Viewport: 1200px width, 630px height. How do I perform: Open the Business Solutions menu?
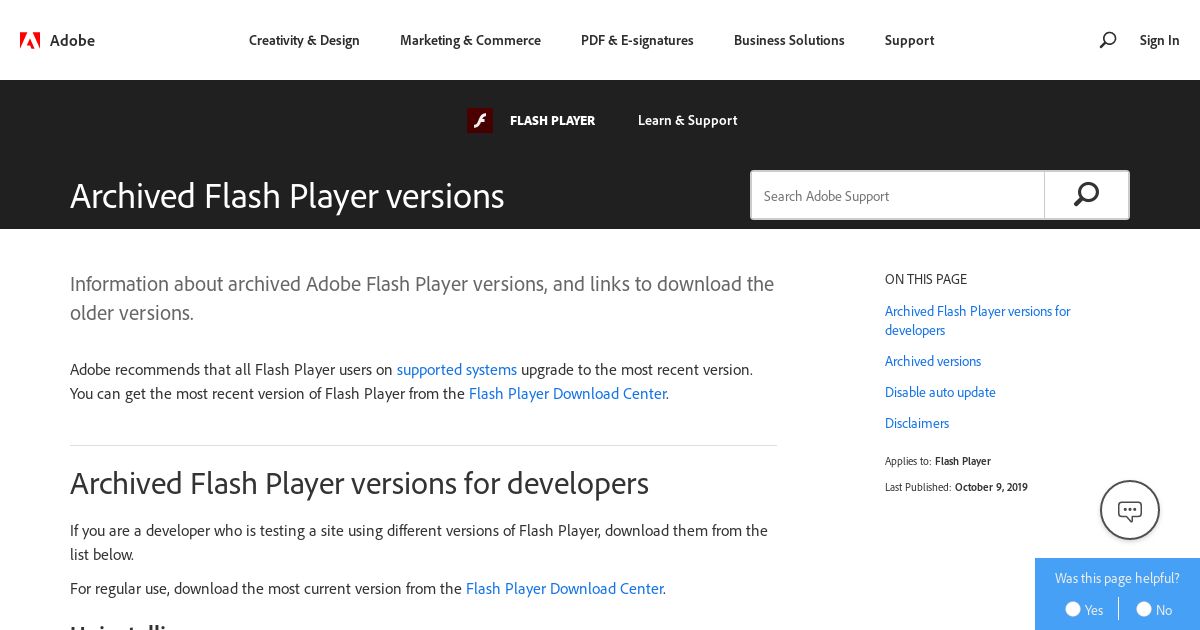pyautogui.click(x=789, y=40)
